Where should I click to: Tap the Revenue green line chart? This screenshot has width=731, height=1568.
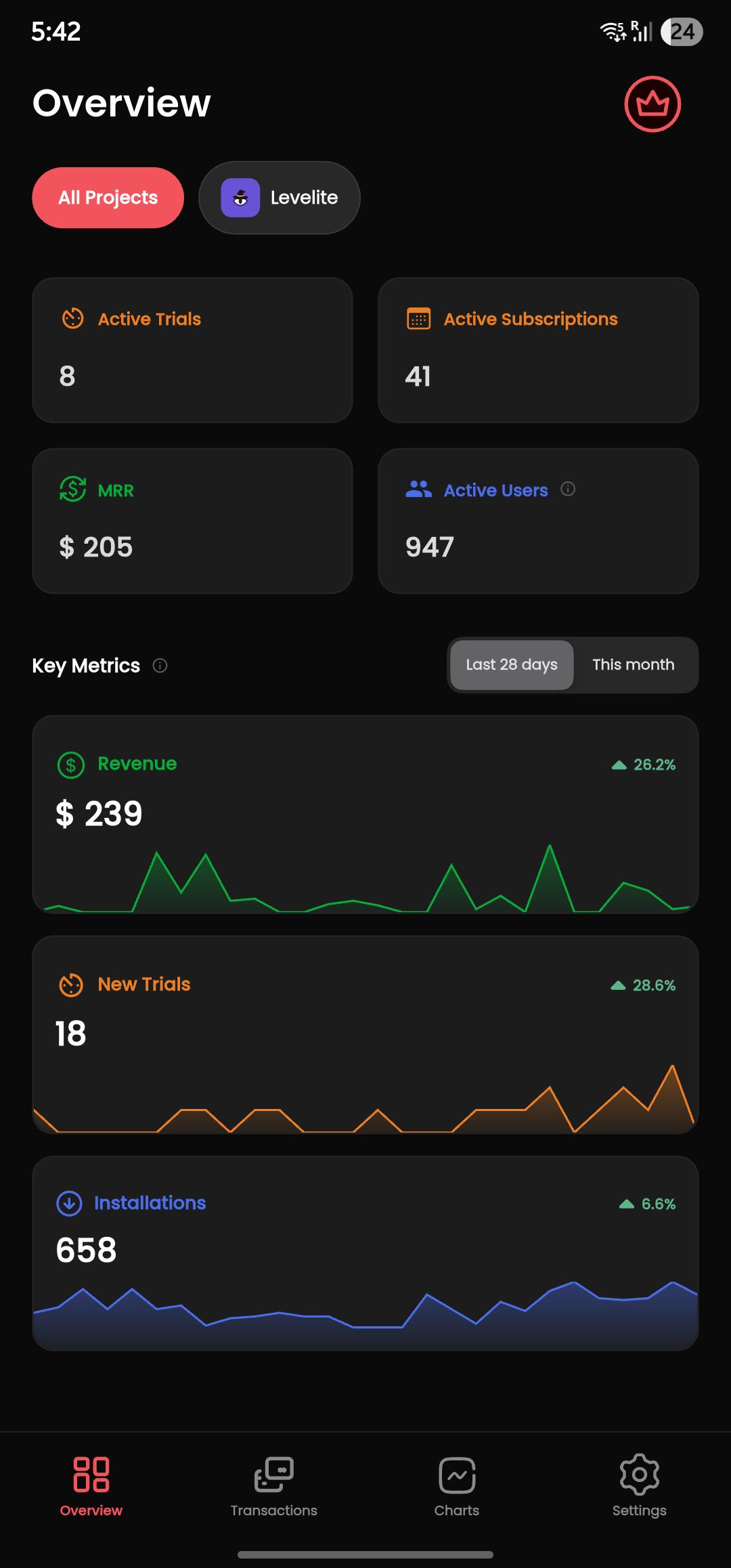click(x=365, y=879)
